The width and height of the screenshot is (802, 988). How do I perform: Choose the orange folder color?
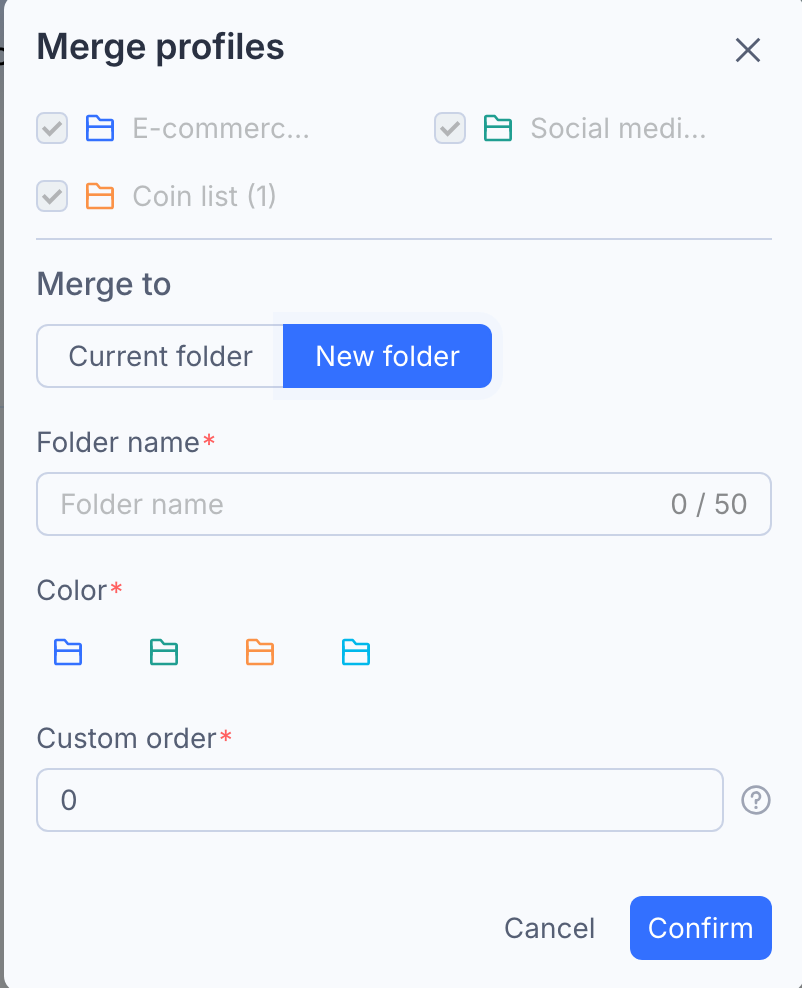coord(260,652)
